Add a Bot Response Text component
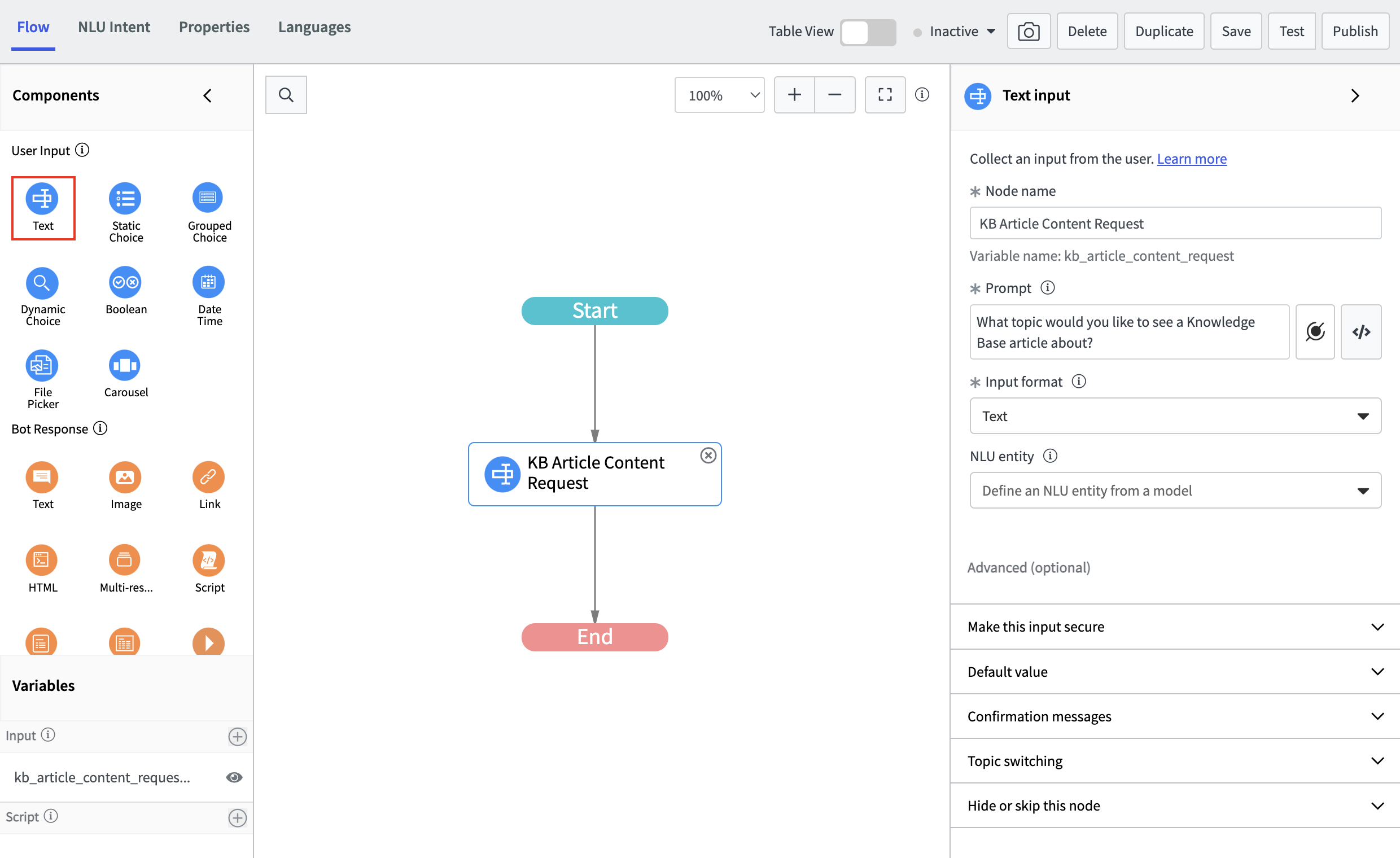Image resolution: width=1400 pixels, height=858 pixels. click(42, 485)
